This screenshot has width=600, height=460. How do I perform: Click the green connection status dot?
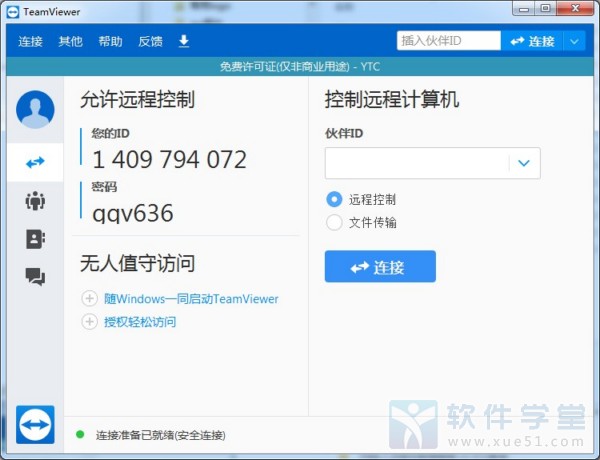pyautogui.click(x=80, y=434)
